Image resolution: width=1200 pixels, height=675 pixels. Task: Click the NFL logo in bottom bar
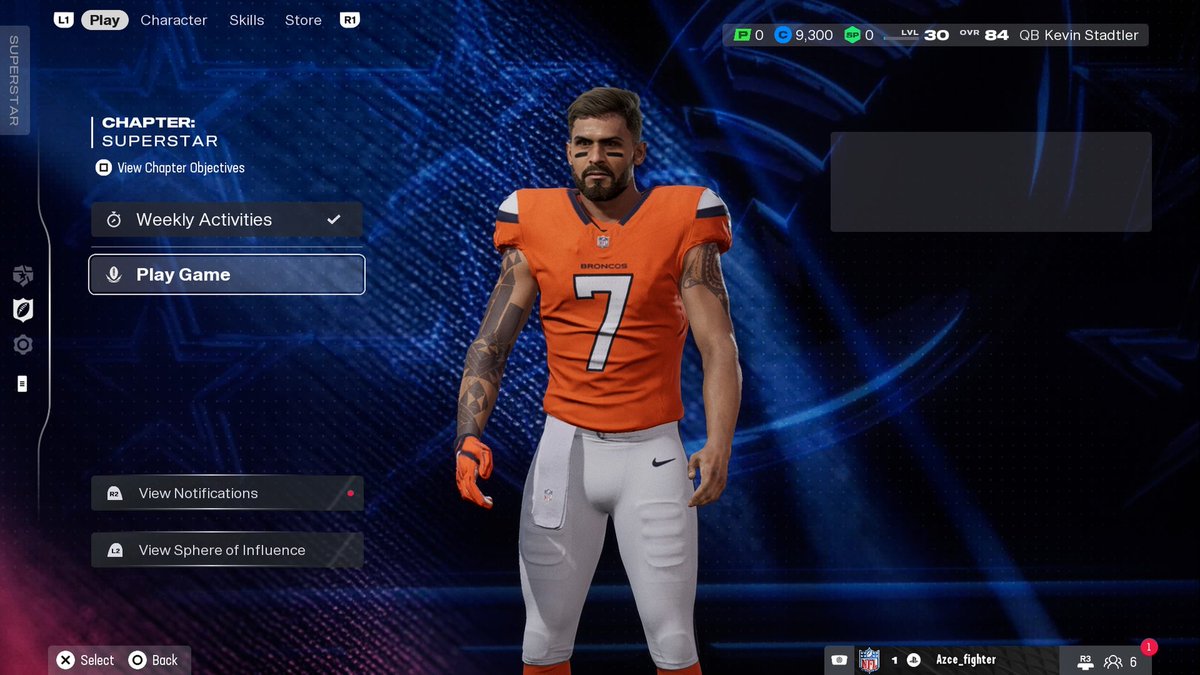click(869, 660)
